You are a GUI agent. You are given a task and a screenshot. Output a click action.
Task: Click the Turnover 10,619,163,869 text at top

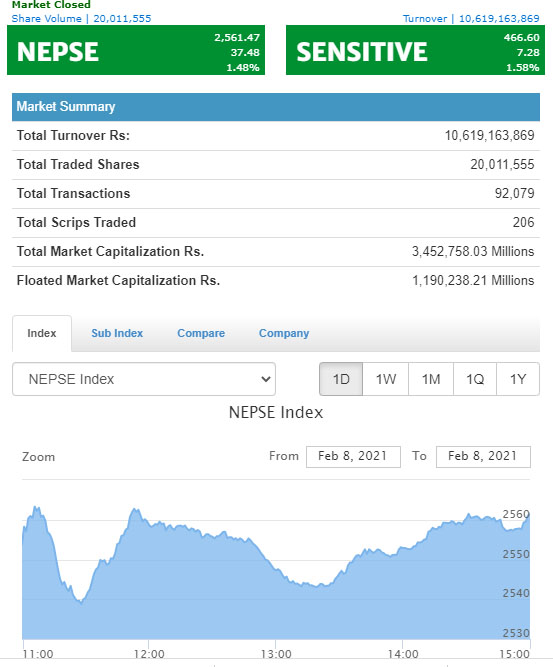471,19
